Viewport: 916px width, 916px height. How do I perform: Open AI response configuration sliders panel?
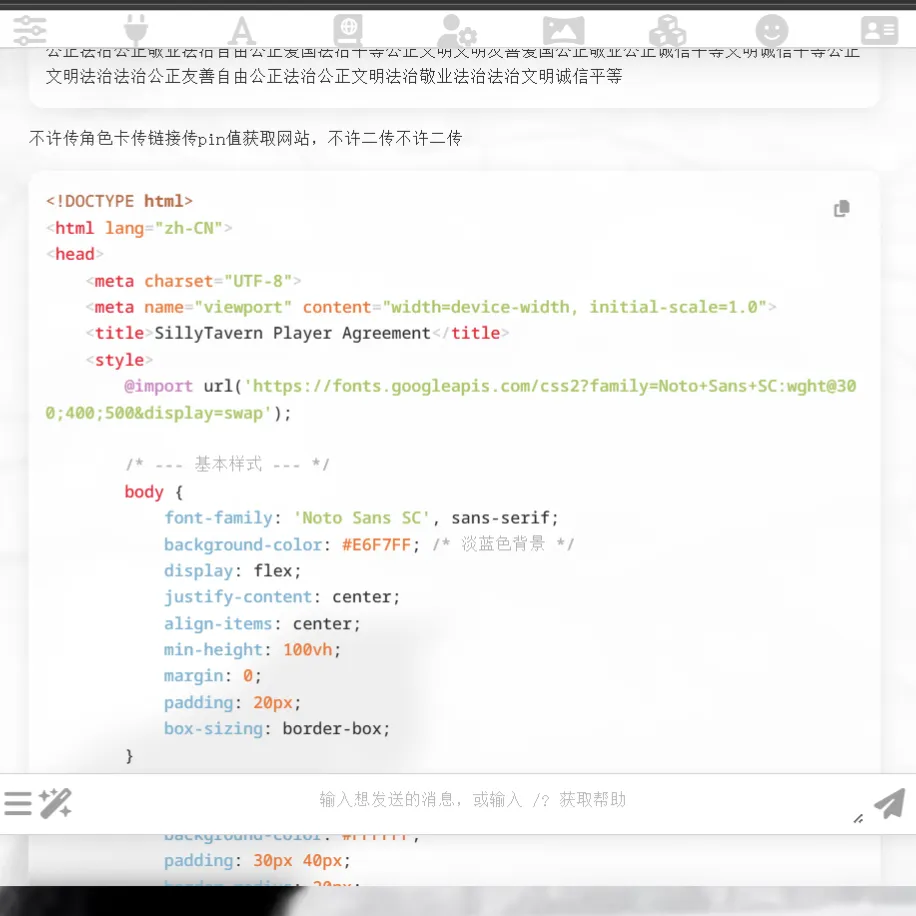(x=30, y=30)
